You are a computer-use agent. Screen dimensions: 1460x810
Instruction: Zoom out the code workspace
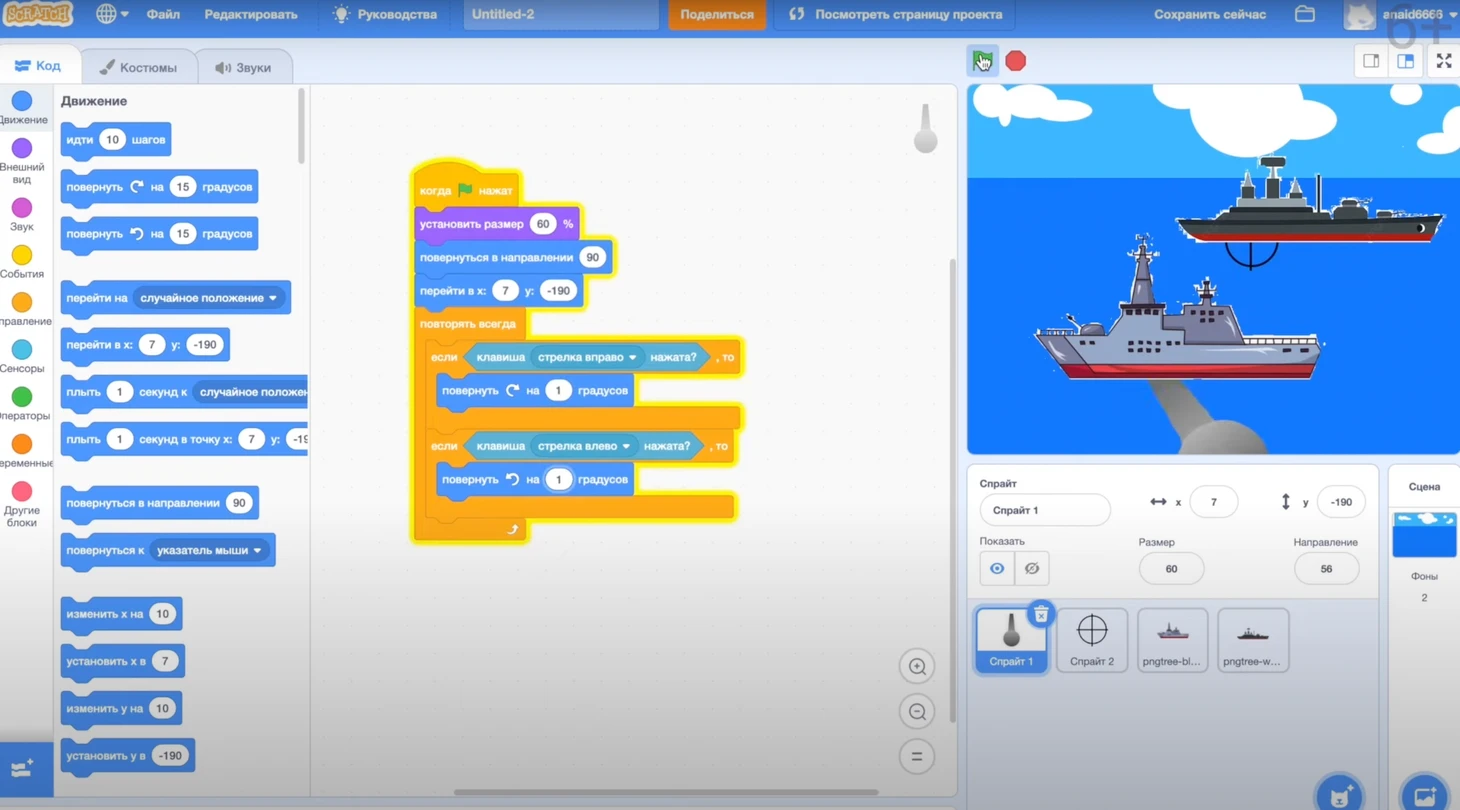(917, 711)
